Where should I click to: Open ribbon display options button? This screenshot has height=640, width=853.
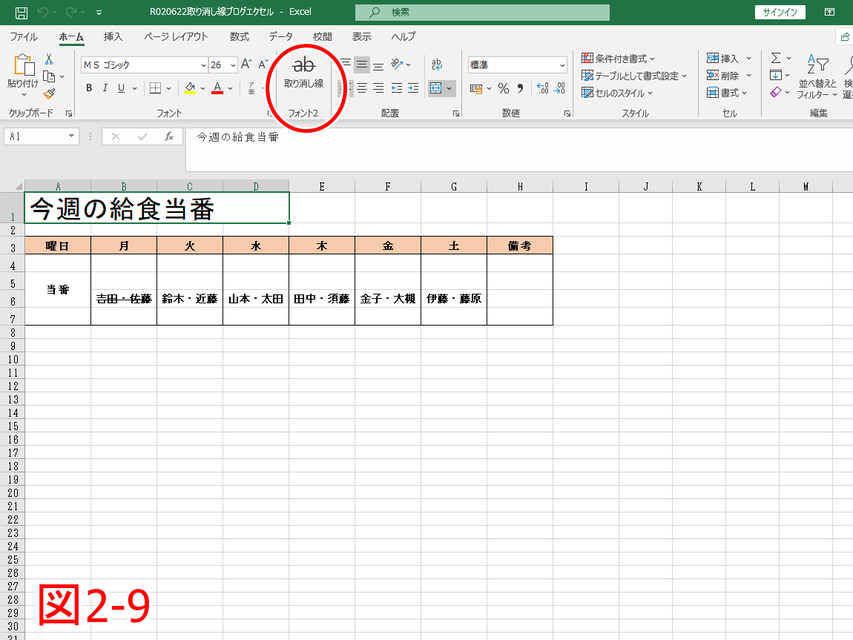tap(830, 12)
